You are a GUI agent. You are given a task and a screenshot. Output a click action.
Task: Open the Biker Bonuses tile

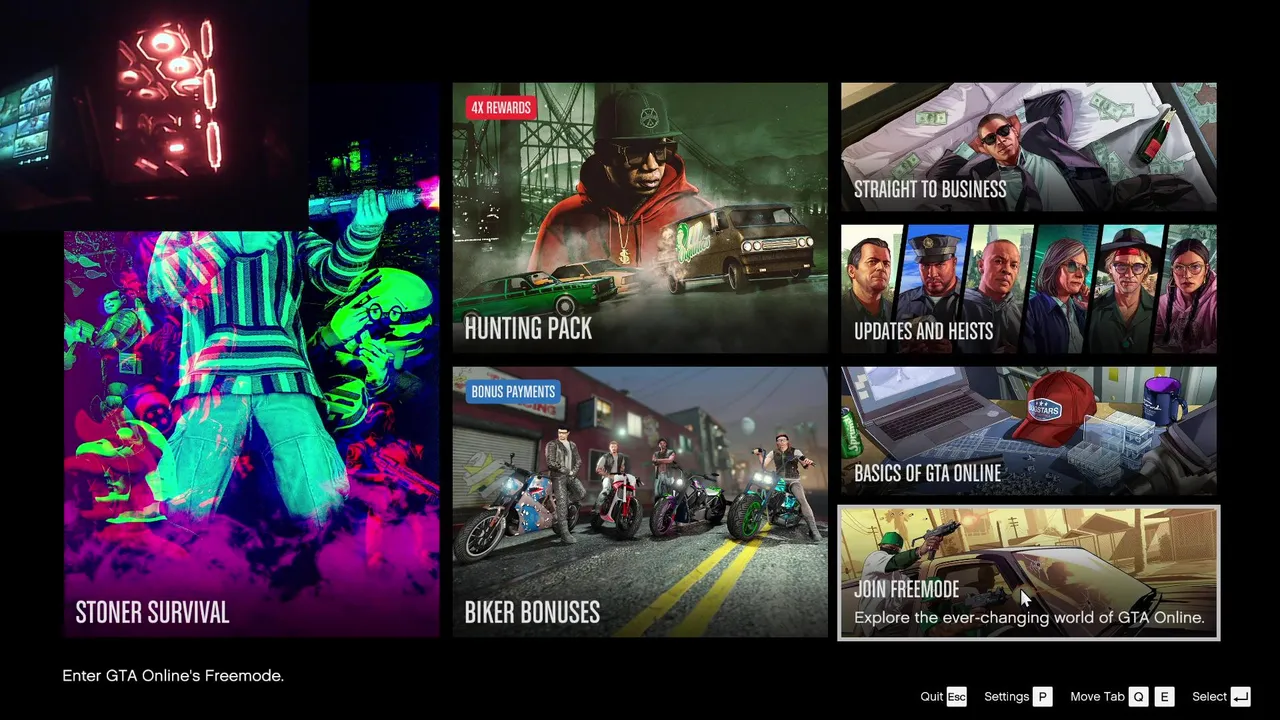[640, 502]
